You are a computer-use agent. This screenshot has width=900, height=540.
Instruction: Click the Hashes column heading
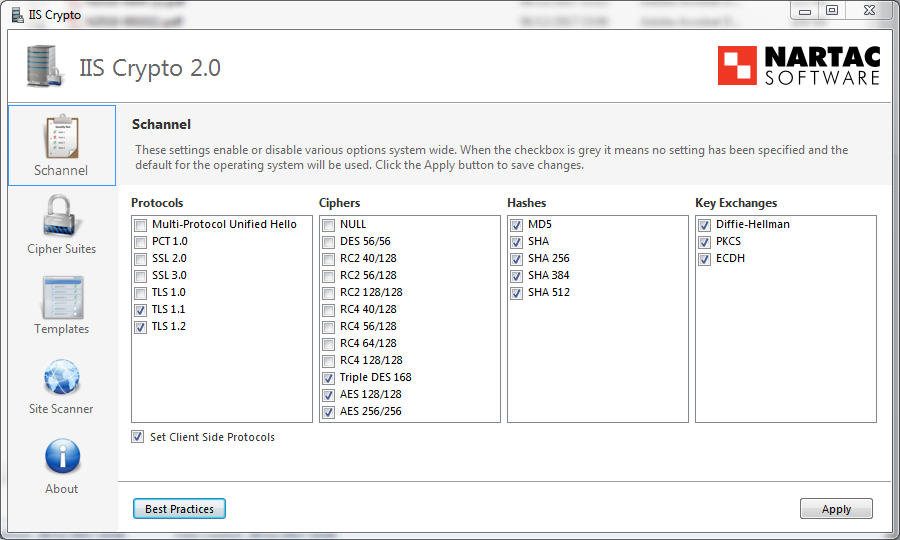coord(526,203)
